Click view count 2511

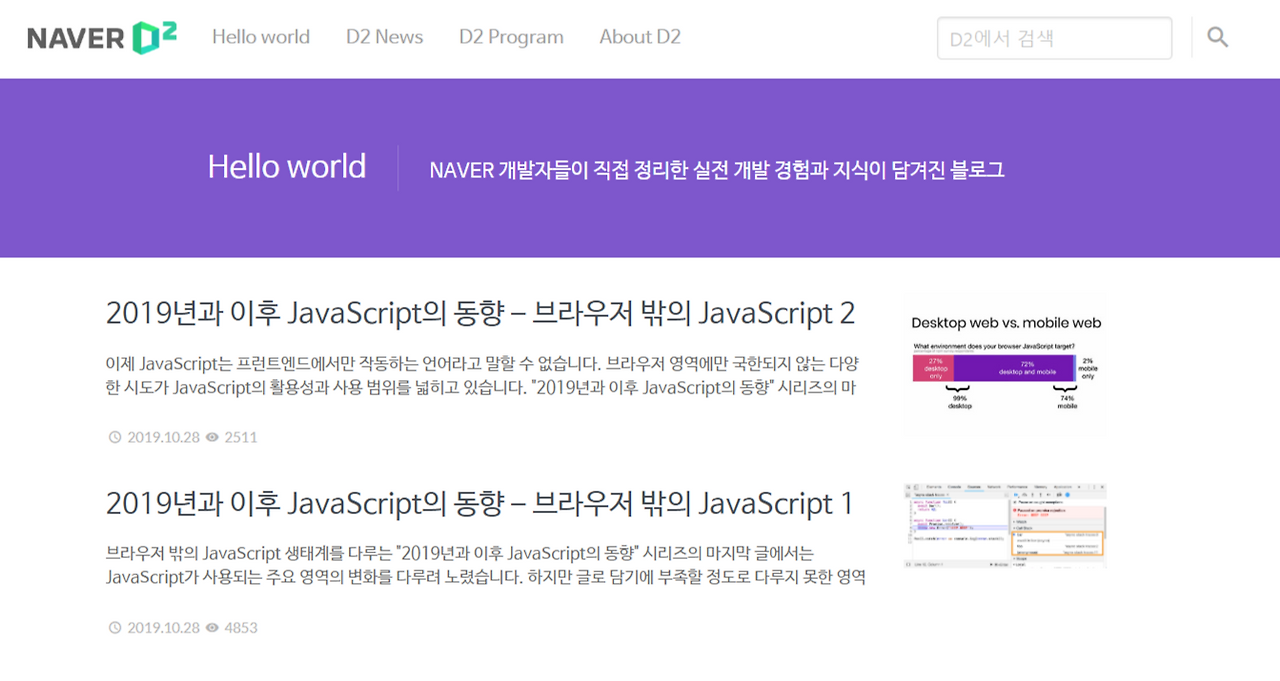click(241, 437)
